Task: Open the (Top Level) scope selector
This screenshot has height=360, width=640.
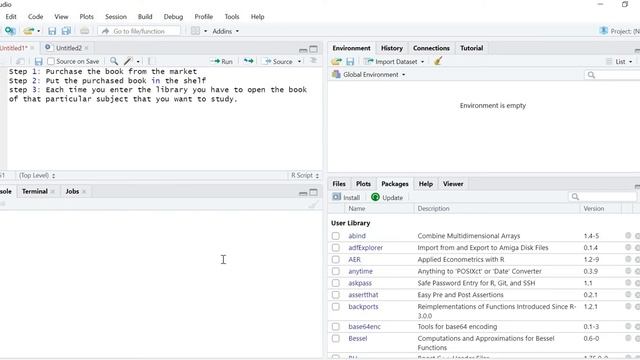Action: pyautogui.click(x=37, y=175)
